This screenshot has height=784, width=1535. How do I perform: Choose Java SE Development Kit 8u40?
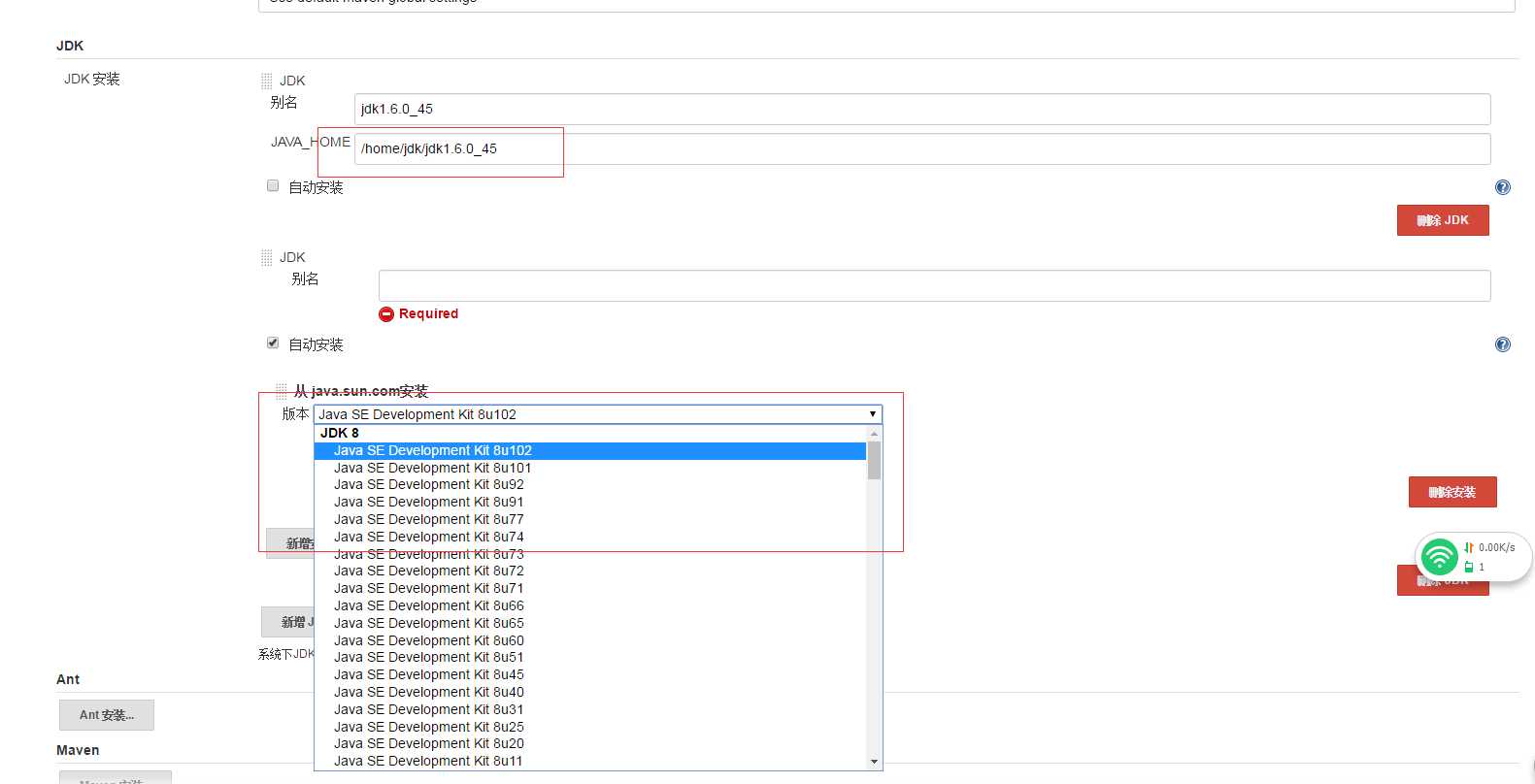pos(590,692)
